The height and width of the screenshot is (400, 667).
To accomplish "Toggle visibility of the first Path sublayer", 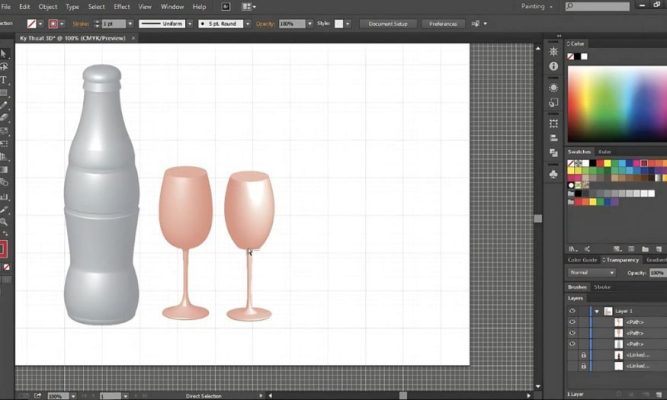I will click(572, 322).
